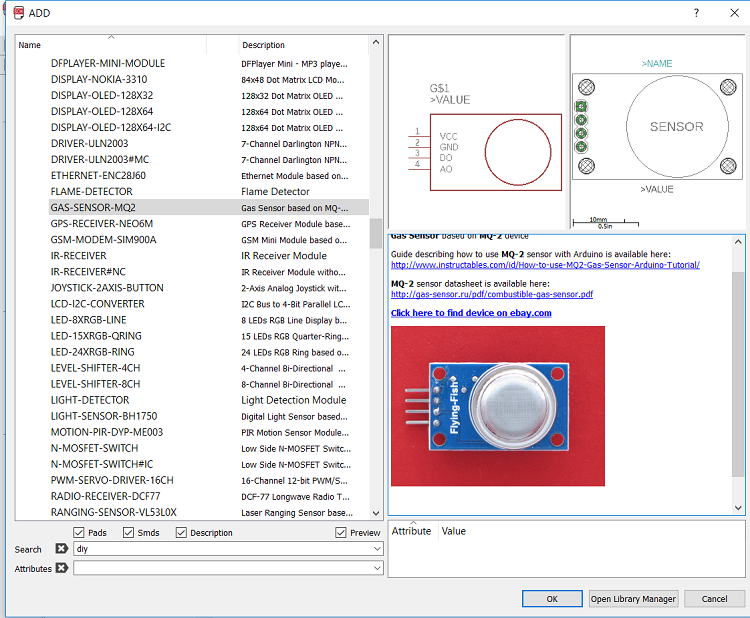This screenshot has width=750, height=618.
Task: Toggle the Preview checkbox
Action: 341,532
